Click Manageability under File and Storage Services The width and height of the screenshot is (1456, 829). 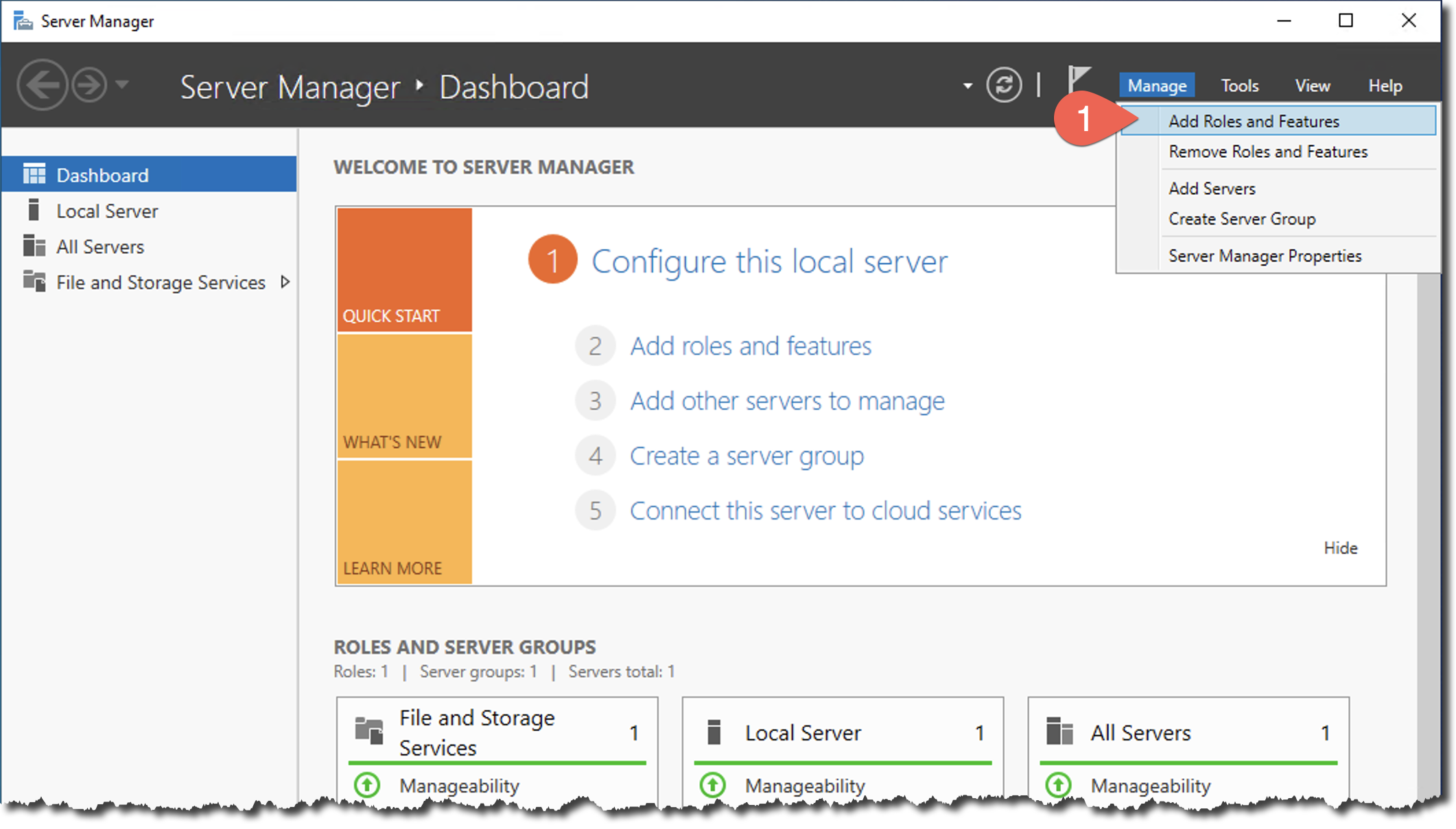coord(459,786)
